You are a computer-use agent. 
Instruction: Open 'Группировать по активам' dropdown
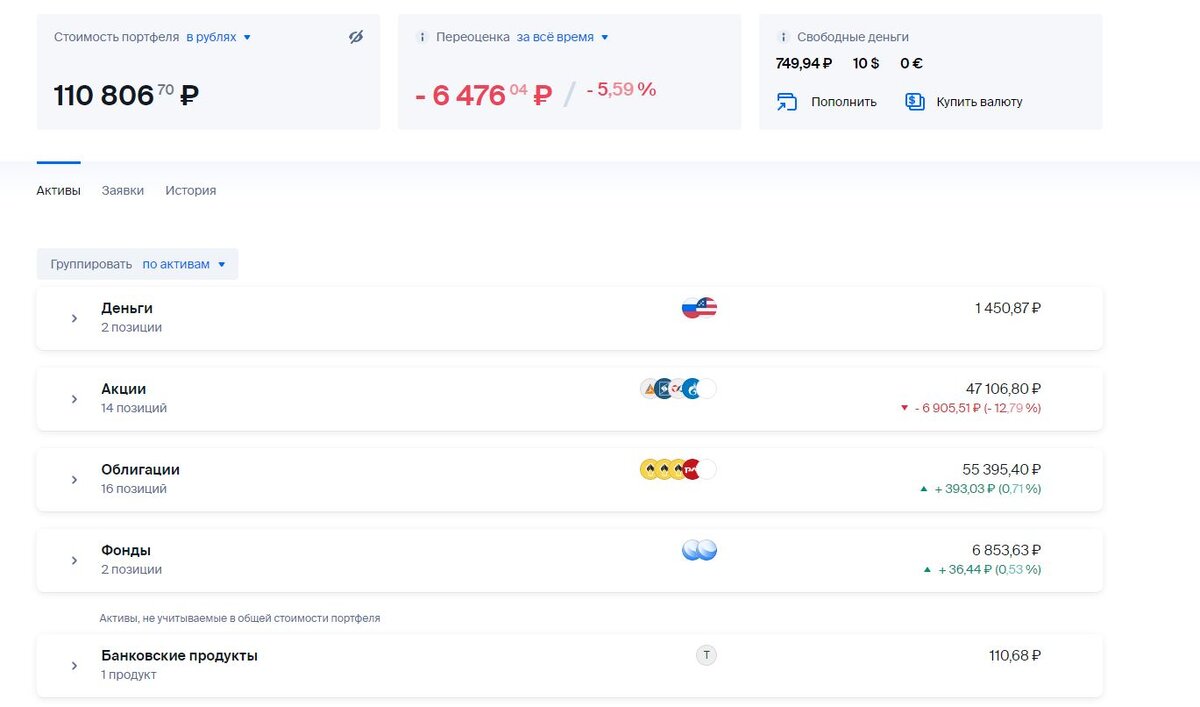pyautogui.click(x=138, y=264)
